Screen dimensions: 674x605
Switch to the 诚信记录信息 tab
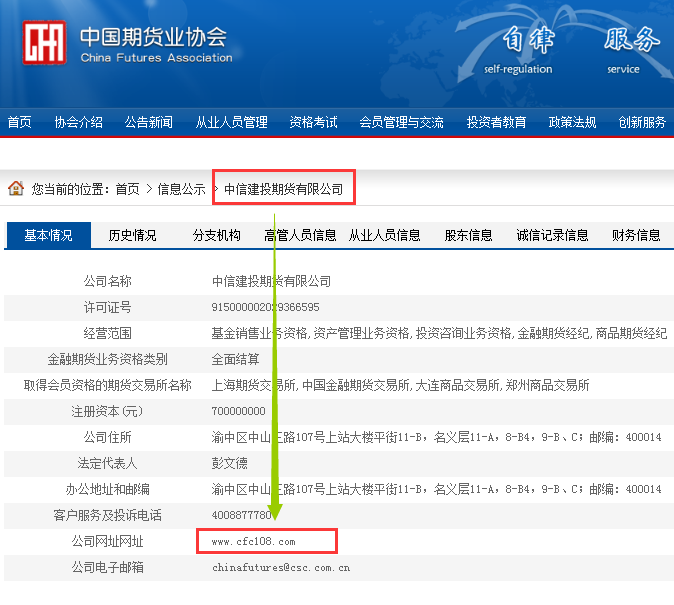click(552, 235)
